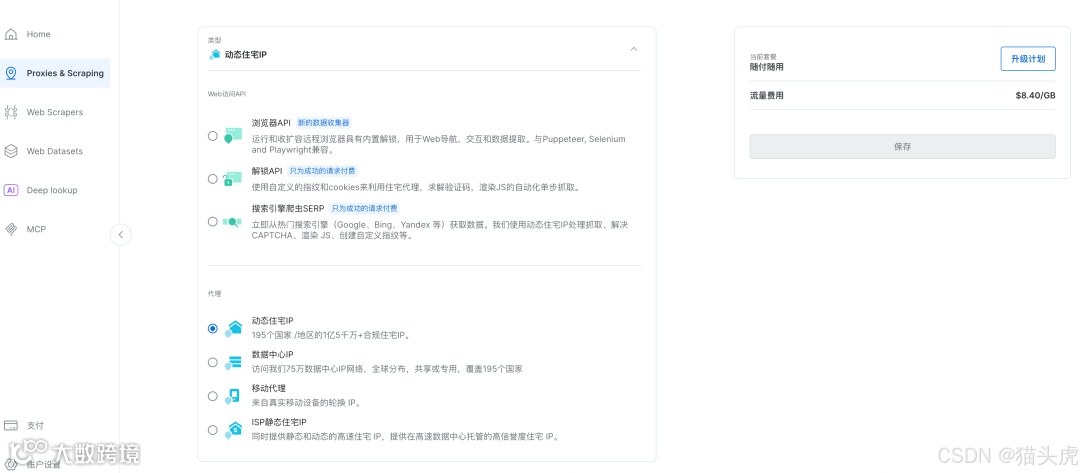1080x473 pixels.
Task: Click the Home sidebar icon
Action: [x=11, y=34]
